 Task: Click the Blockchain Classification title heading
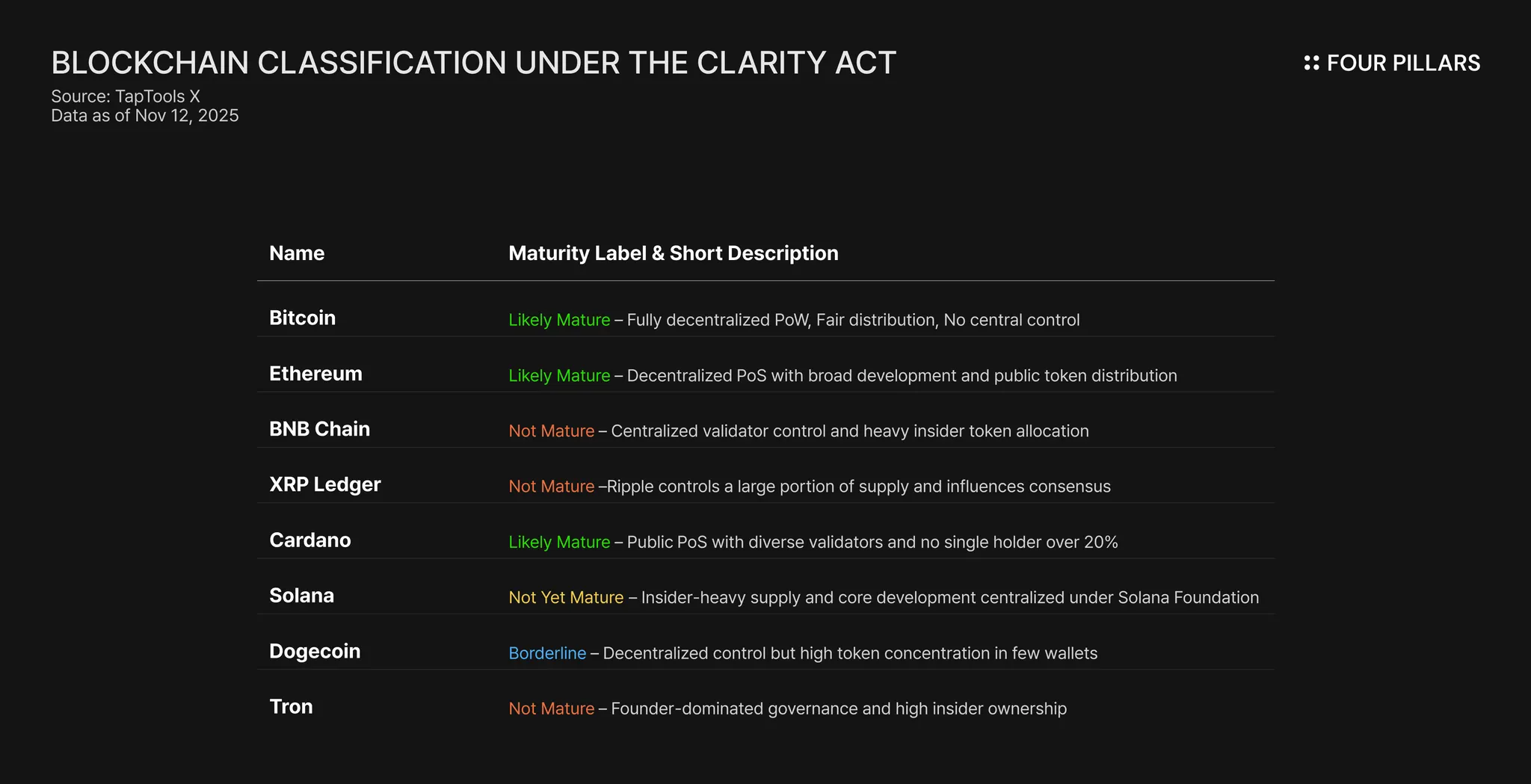(x=473, y=63)
